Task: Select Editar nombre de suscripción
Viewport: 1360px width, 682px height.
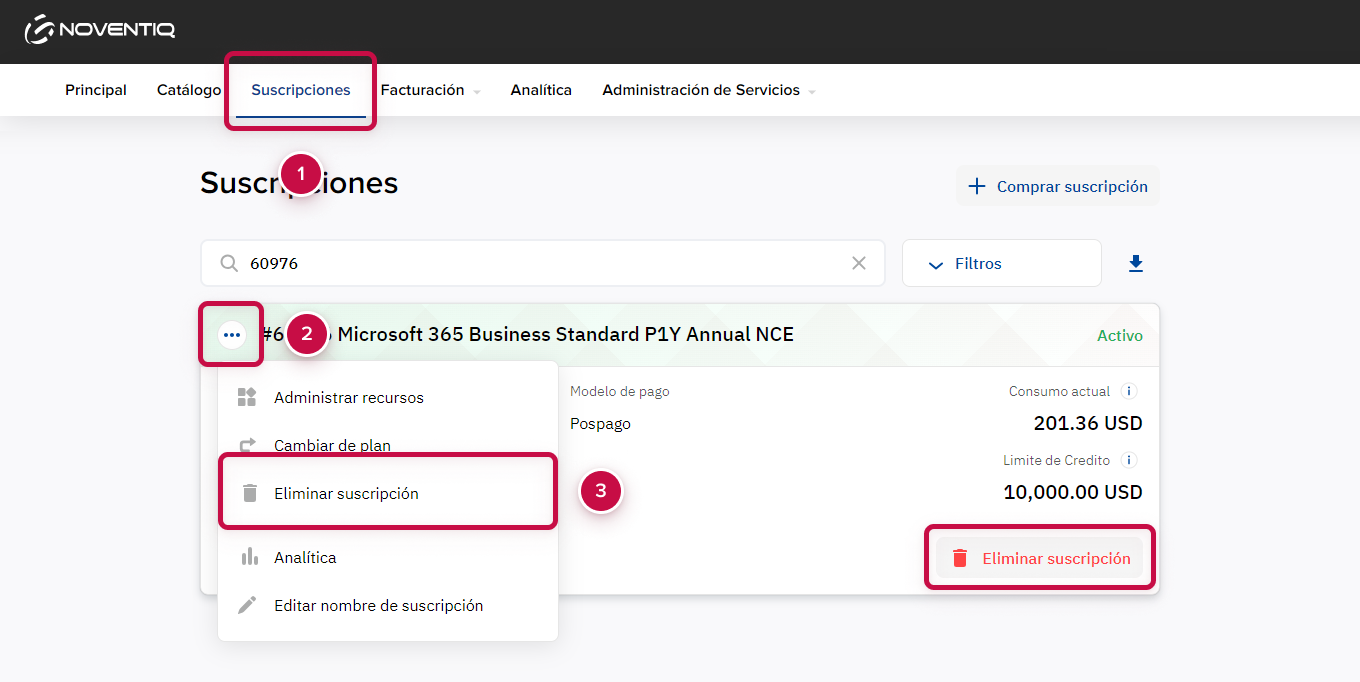Action: [x=378, y=606]
